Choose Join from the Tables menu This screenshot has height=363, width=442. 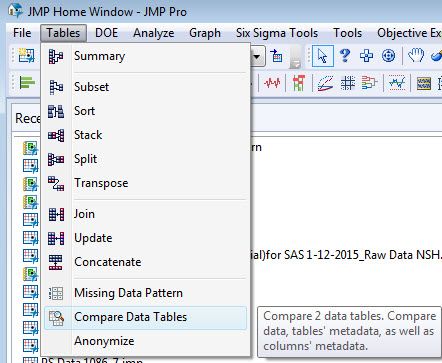[x=145, y=214]
